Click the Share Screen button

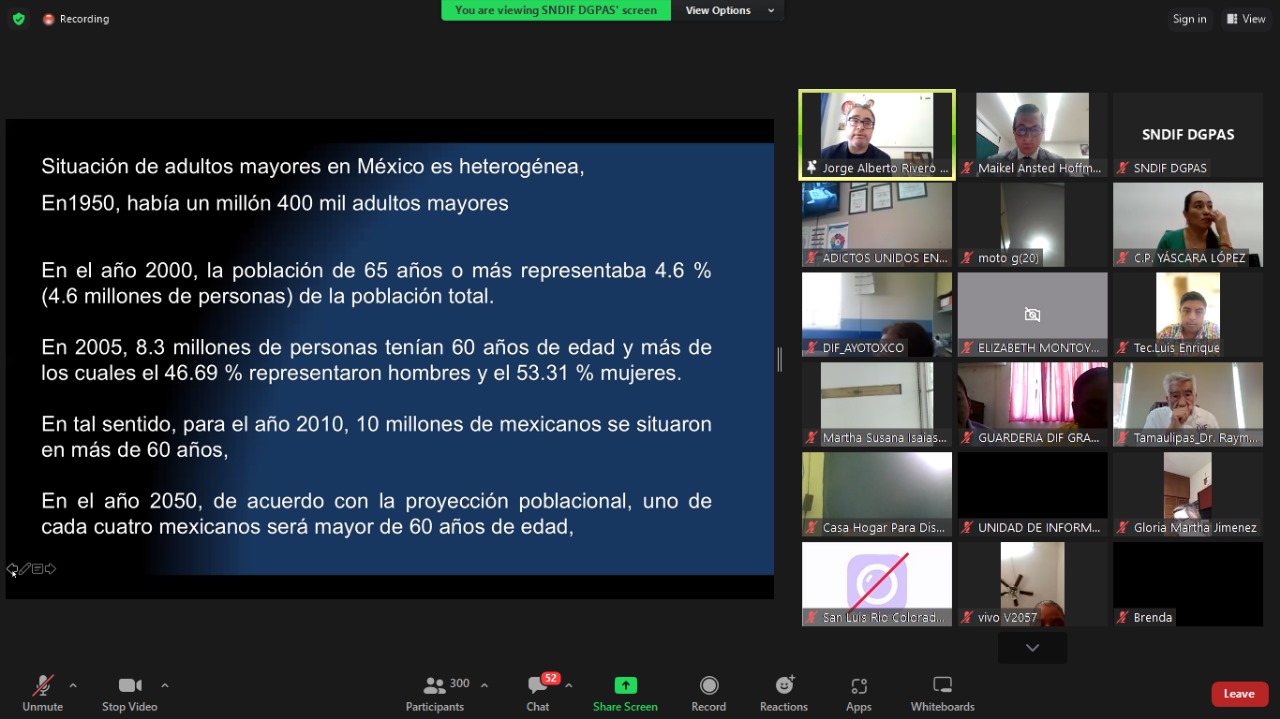(x=625, y=692)
